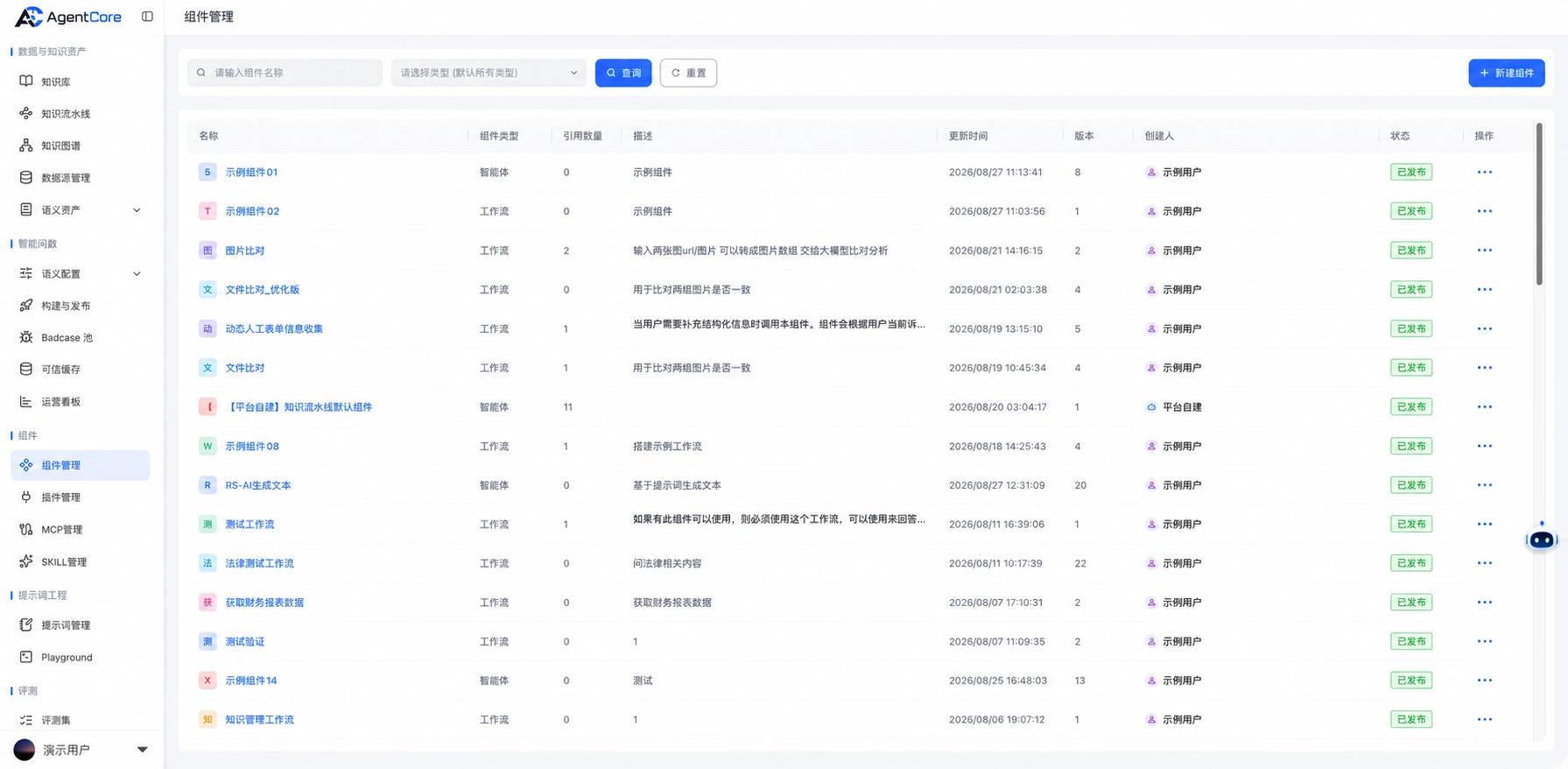This screenshot has width=1568, height=769.
Task: Click the Playground sidebar icon
Action: click(26, 657)
